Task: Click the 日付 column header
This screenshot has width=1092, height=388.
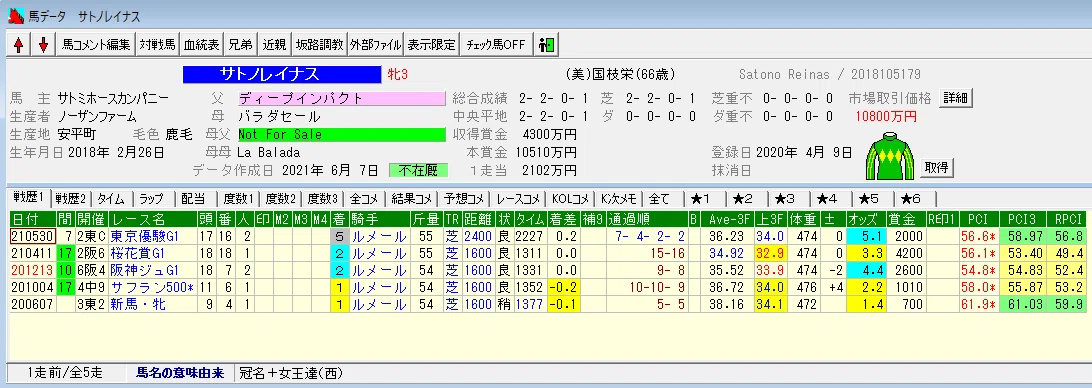Action: point(32,218)
